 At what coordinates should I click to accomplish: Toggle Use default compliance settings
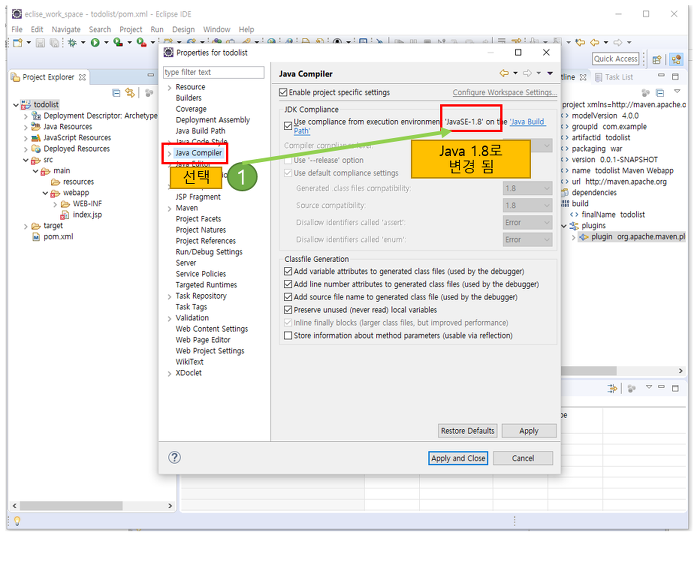pyautogui.click(x=288, y=173)
